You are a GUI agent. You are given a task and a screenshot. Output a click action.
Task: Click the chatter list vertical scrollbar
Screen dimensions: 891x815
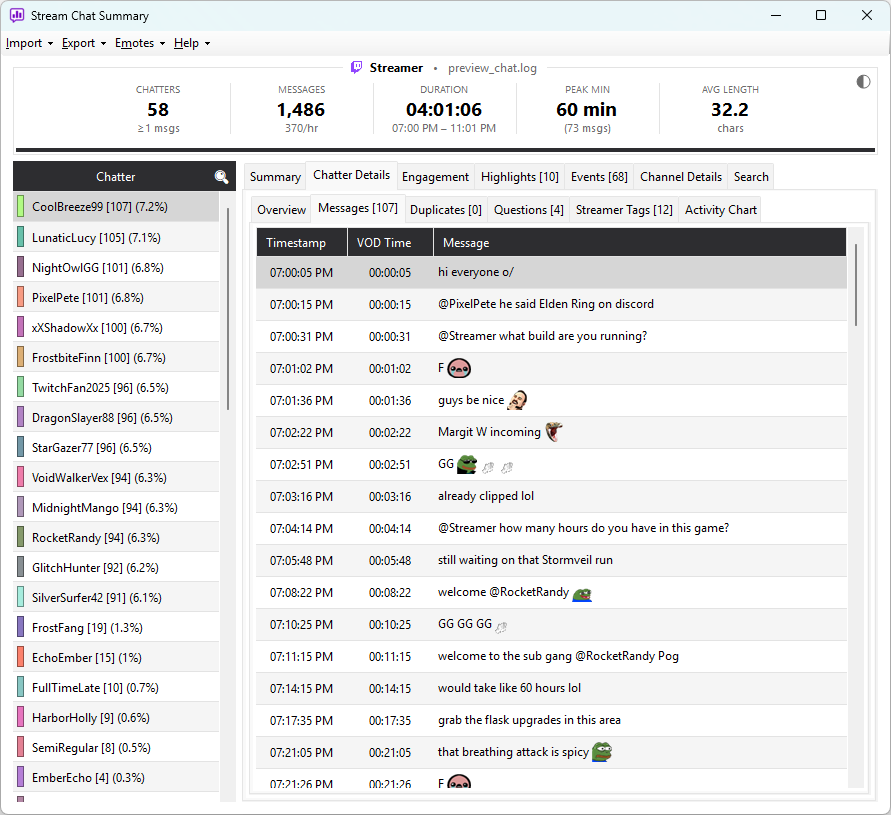pyautogui.click(x=228, y=309)
